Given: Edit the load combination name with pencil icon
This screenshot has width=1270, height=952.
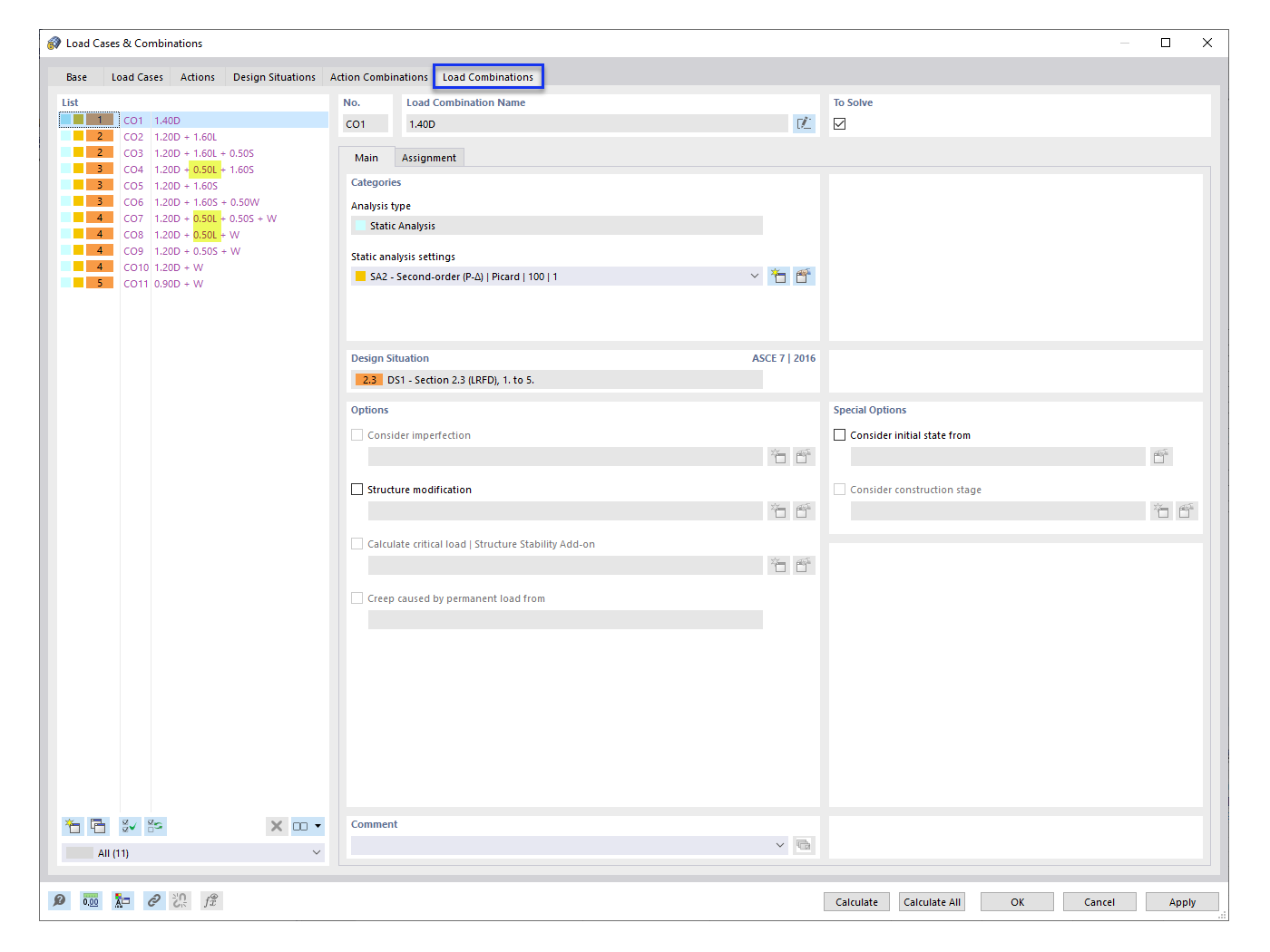Looking at the screenshot, I should (x=804, y=123).
